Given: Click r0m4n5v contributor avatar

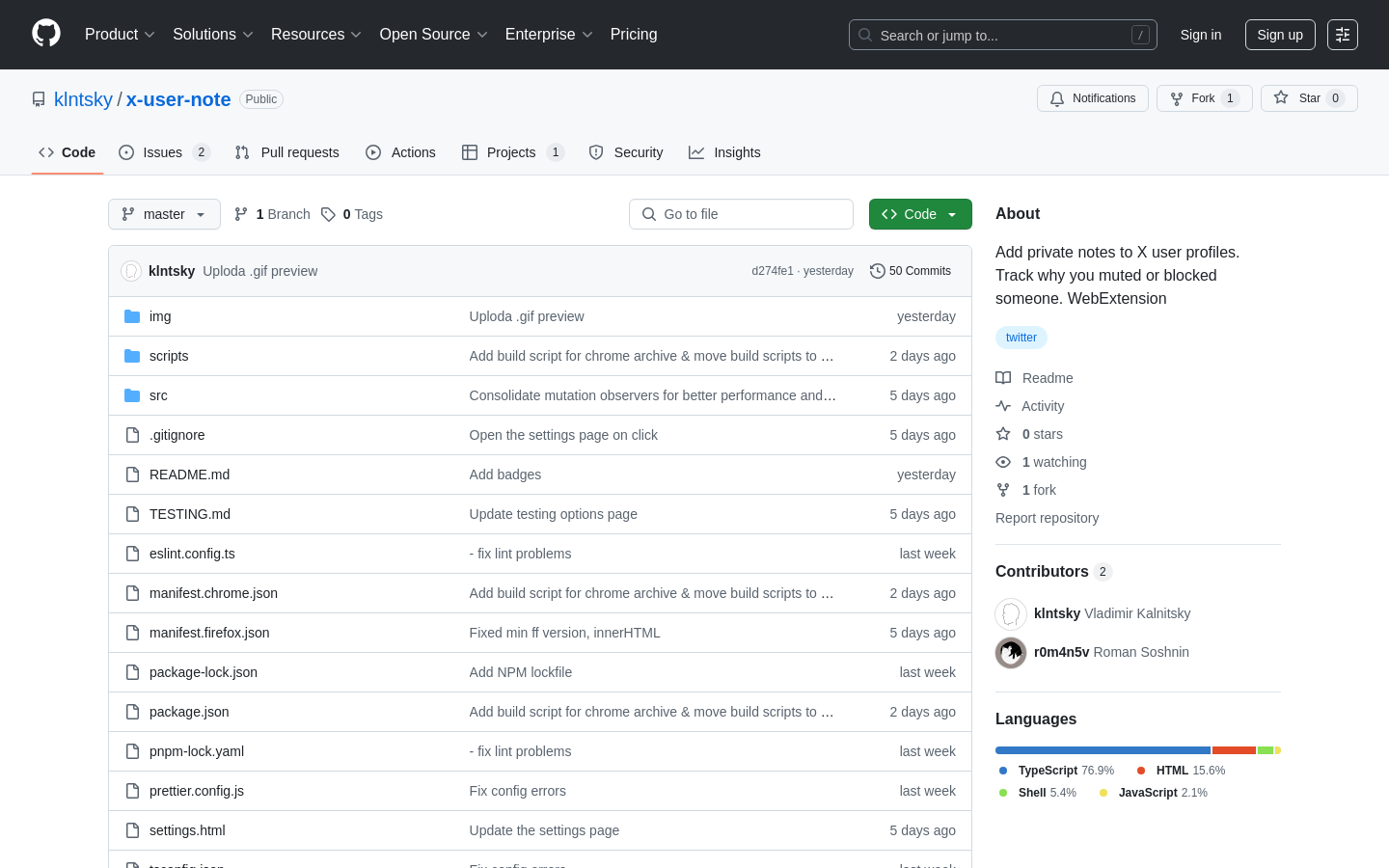Looking at the screenshot, I should point(1011,653).
